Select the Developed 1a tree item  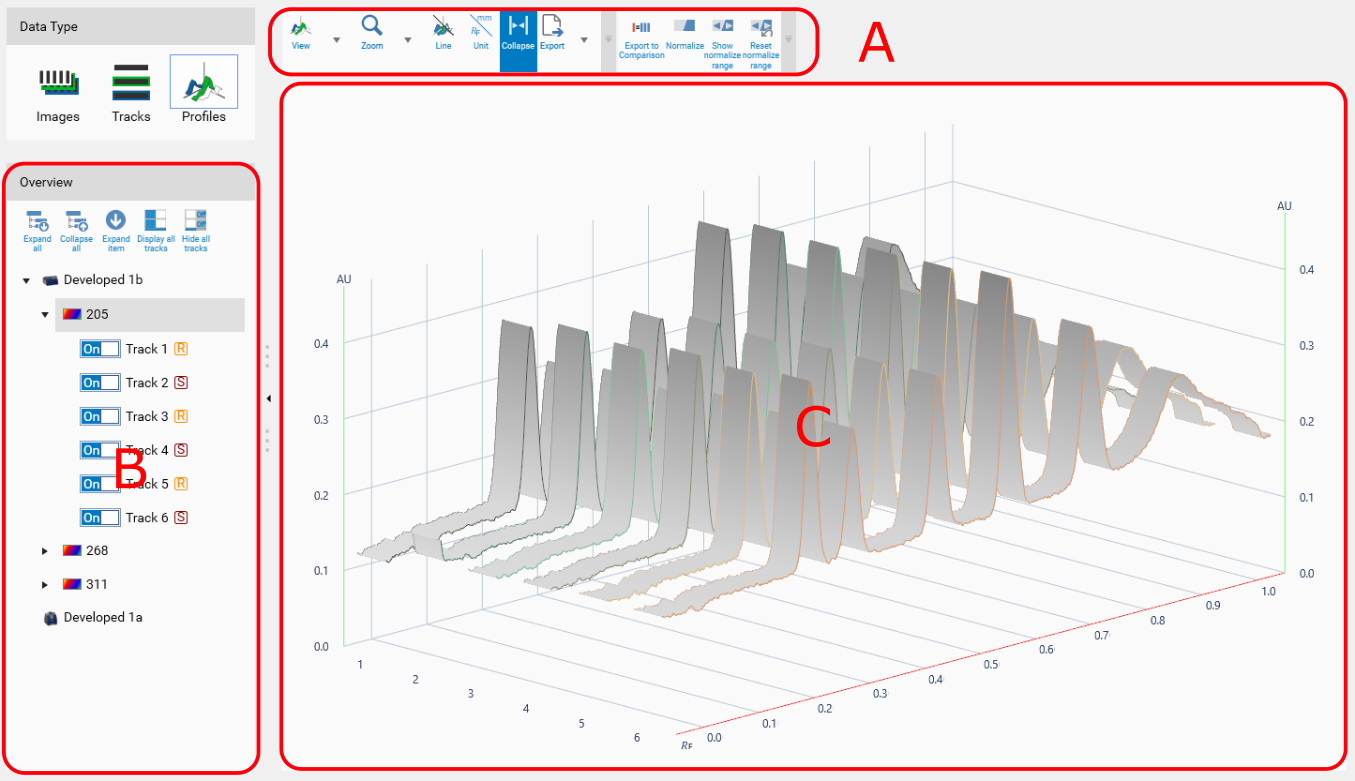102,618
